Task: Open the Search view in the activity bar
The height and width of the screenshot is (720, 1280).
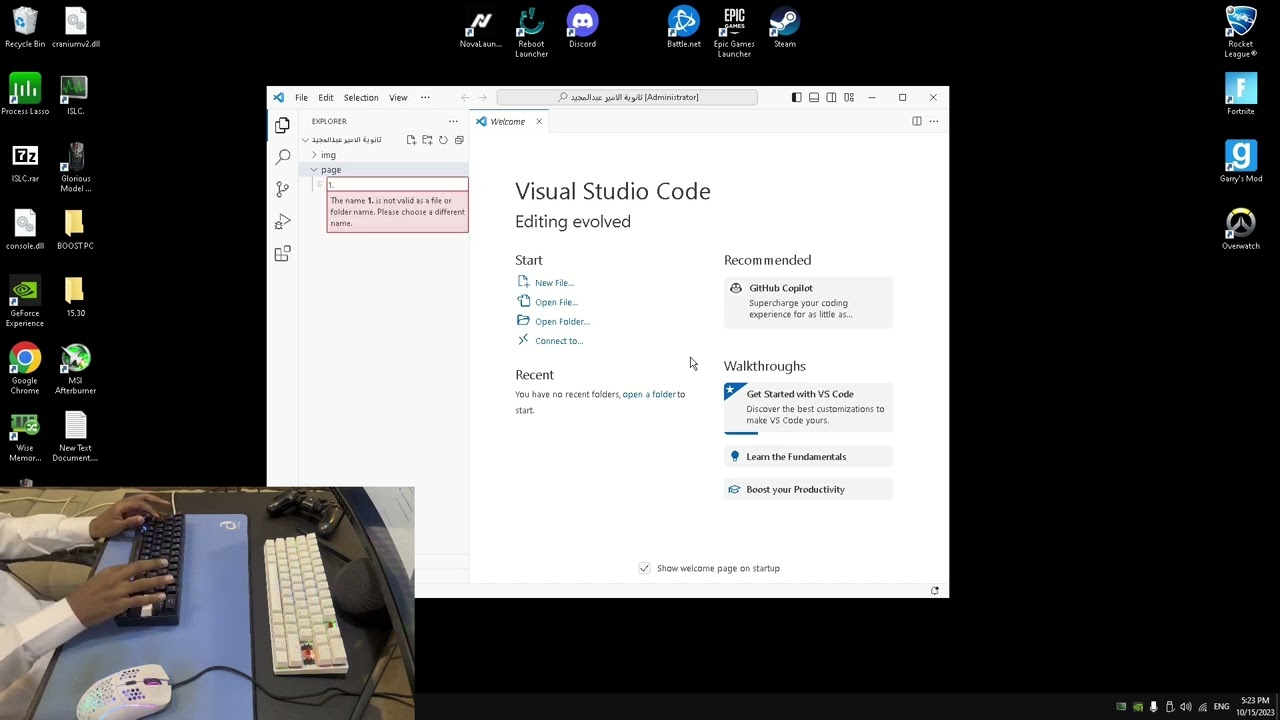Action: 282,157
